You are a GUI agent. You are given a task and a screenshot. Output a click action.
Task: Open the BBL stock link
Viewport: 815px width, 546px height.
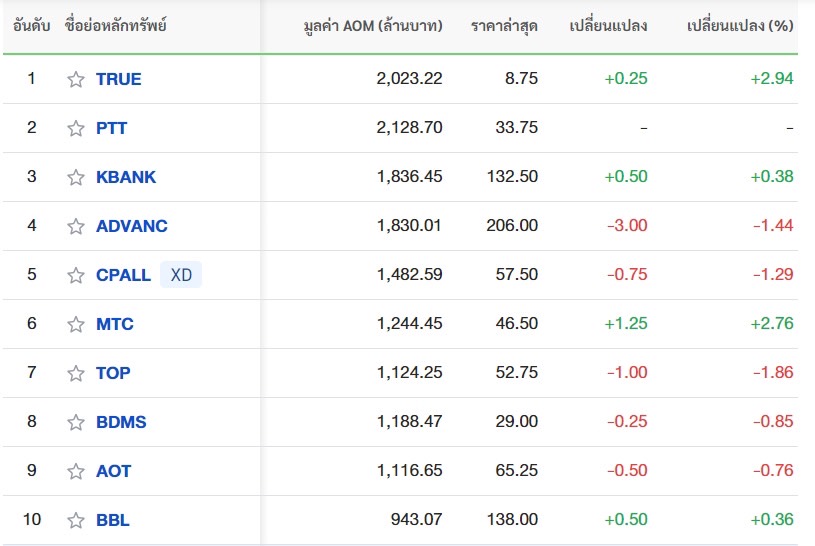[113, 520]
